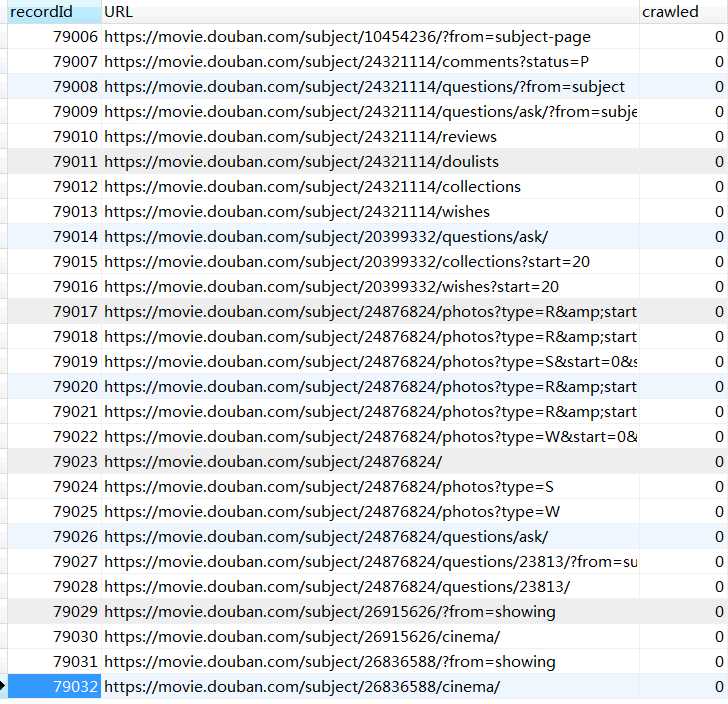Click URL ending 26915626/?from=showing

330,612
